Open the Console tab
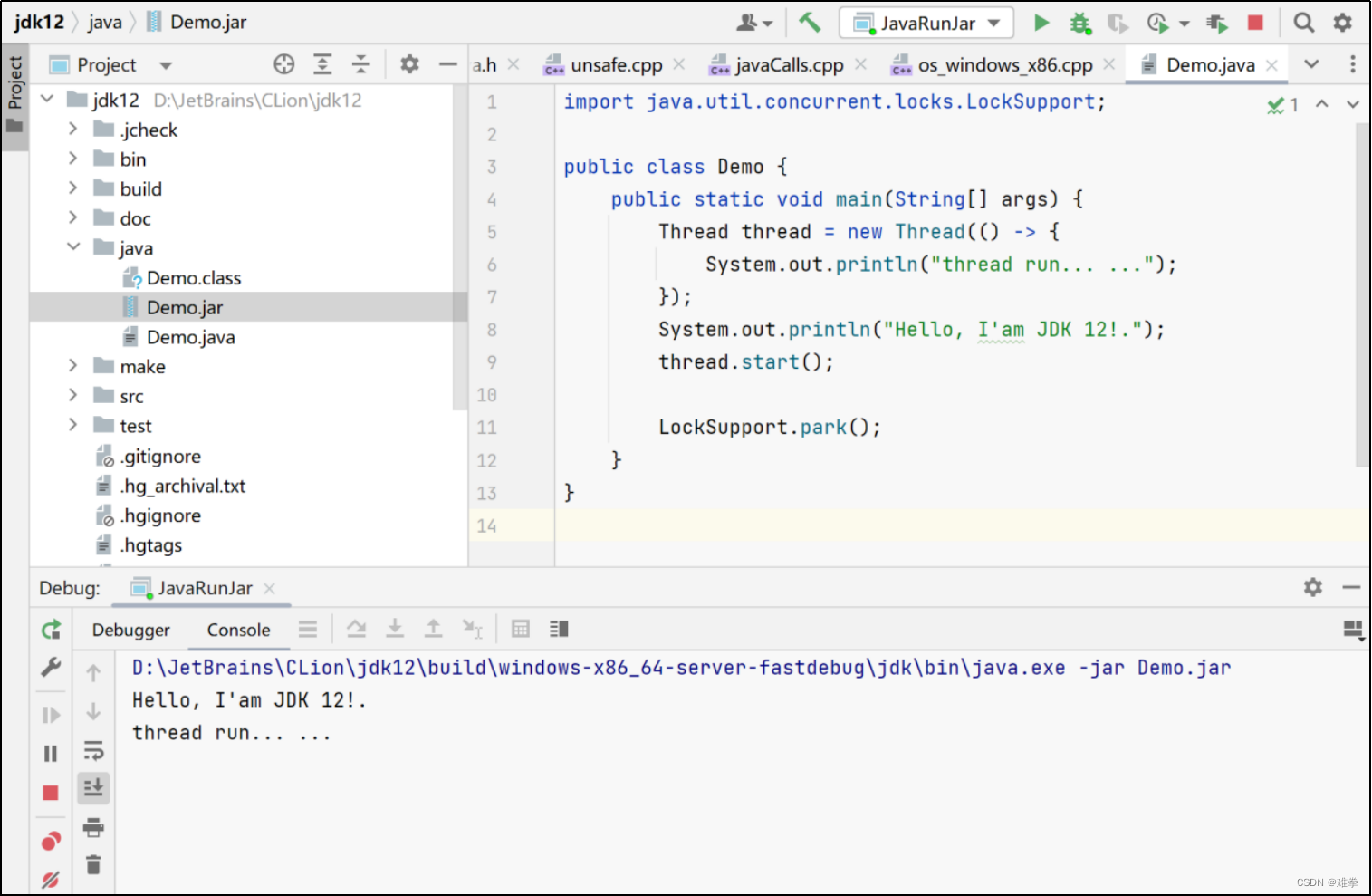 238,630
